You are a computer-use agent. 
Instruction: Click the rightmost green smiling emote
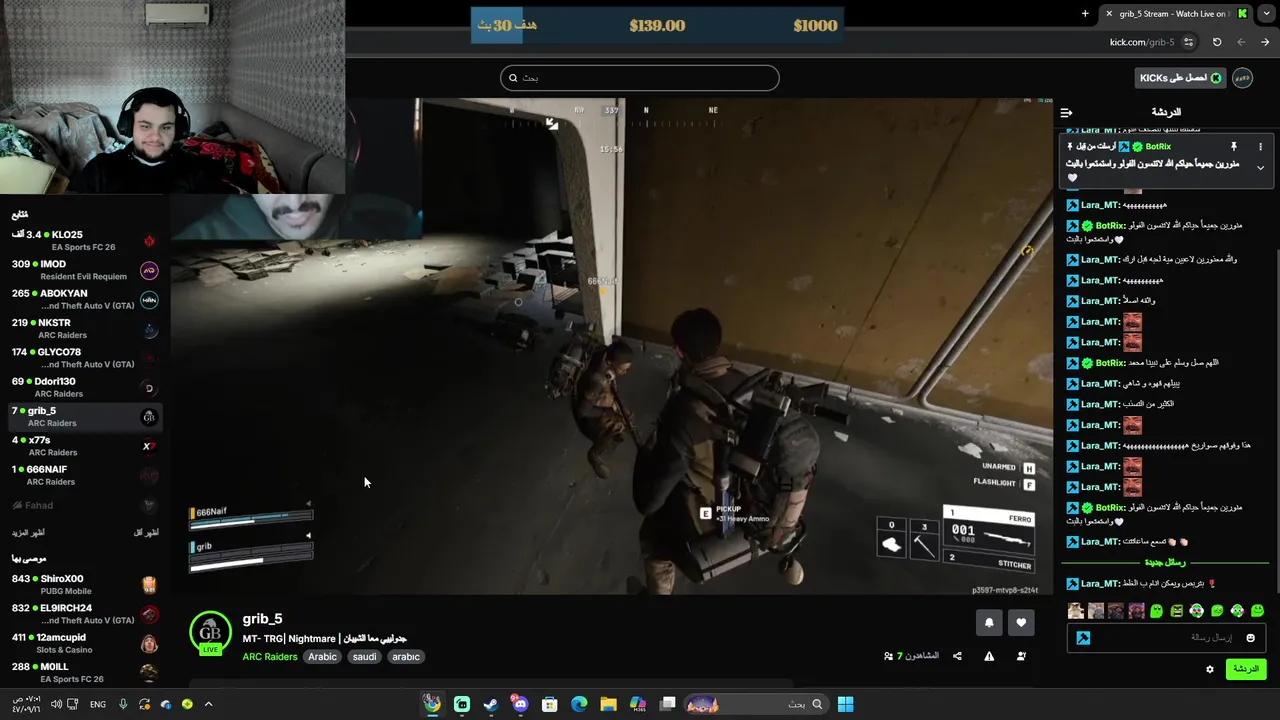pyautogui.click(x=1257, y=611)
